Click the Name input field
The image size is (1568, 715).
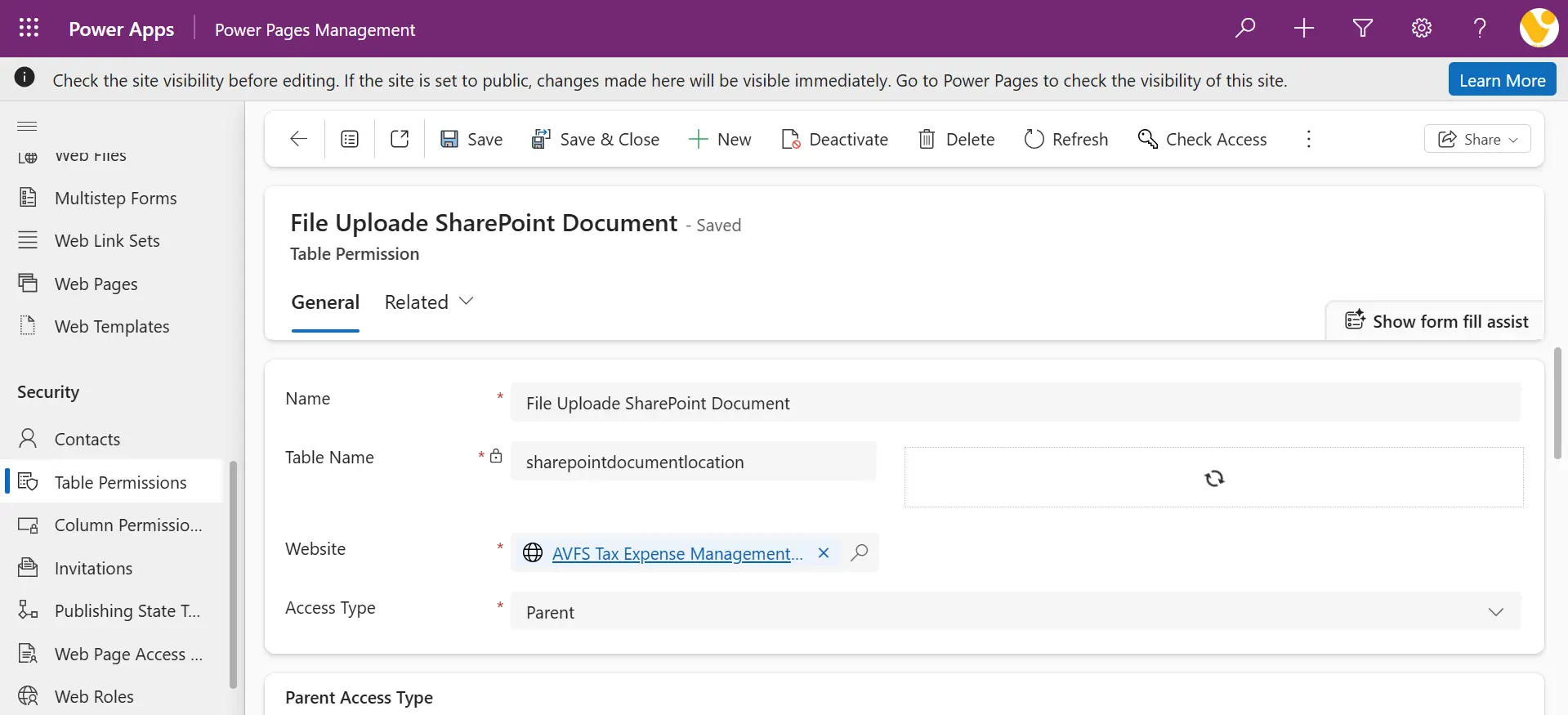point(1016,403)
